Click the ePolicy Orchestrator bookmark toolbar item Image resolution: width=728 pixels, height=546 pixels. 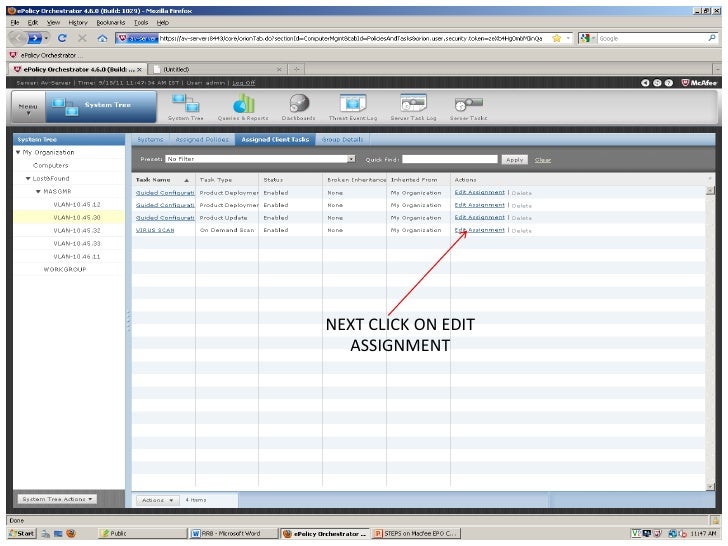coord(46,55)
